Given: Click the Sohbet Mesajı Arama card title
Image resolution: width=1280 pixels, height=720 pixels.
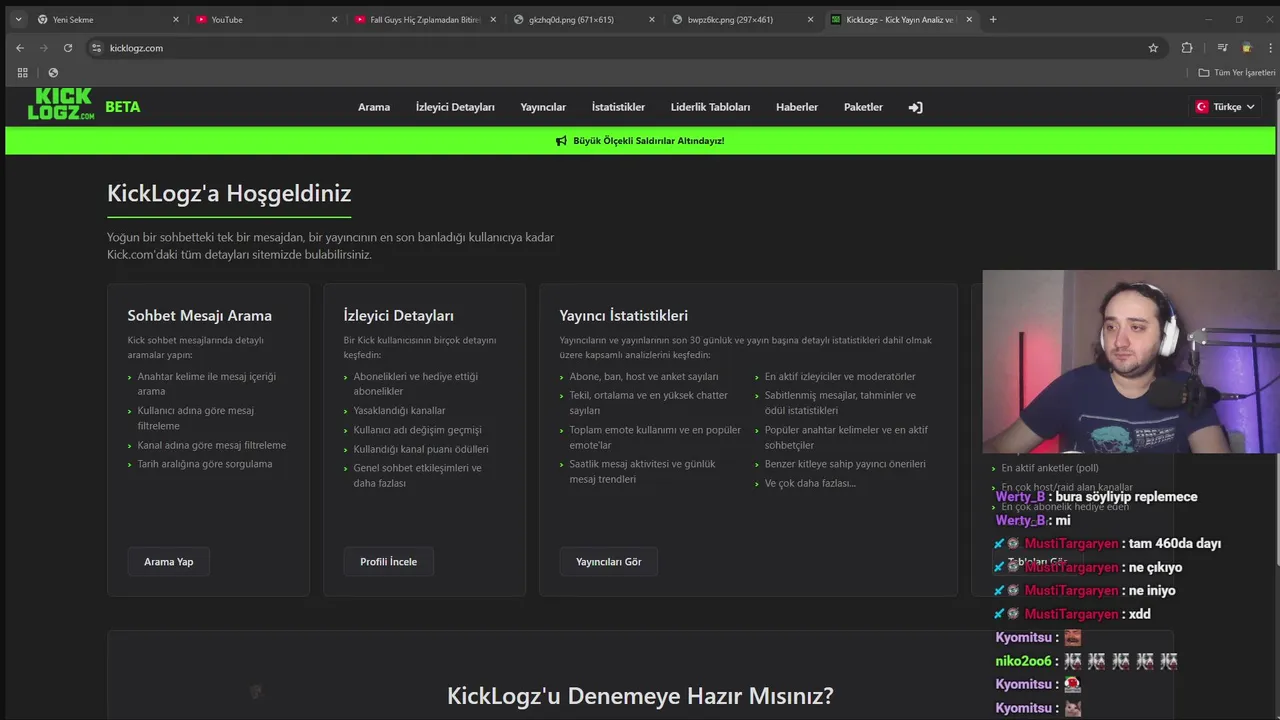Looking at the screenshot, I should [x=199, y=315].
